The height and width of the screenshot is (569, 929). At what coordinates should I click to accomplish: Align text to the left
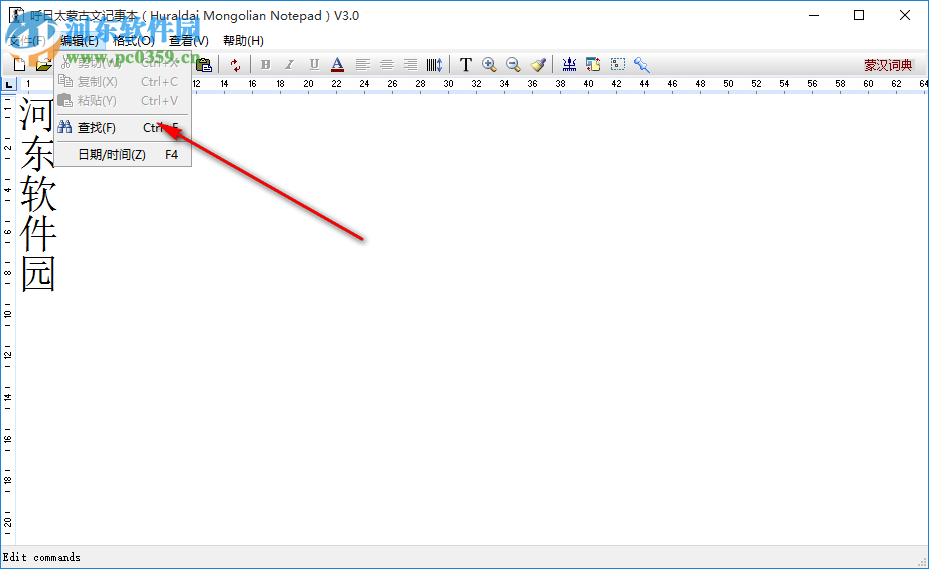coord(363,65)
